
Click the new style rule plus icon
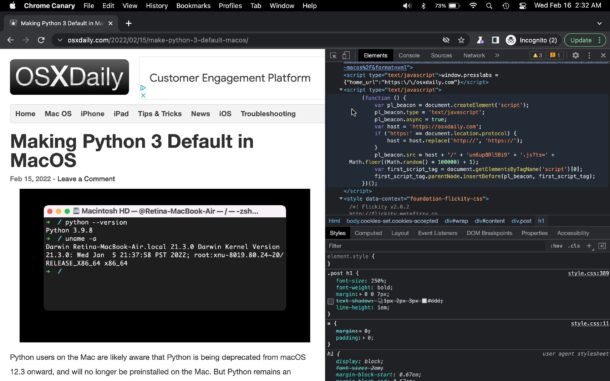[589, 246]
